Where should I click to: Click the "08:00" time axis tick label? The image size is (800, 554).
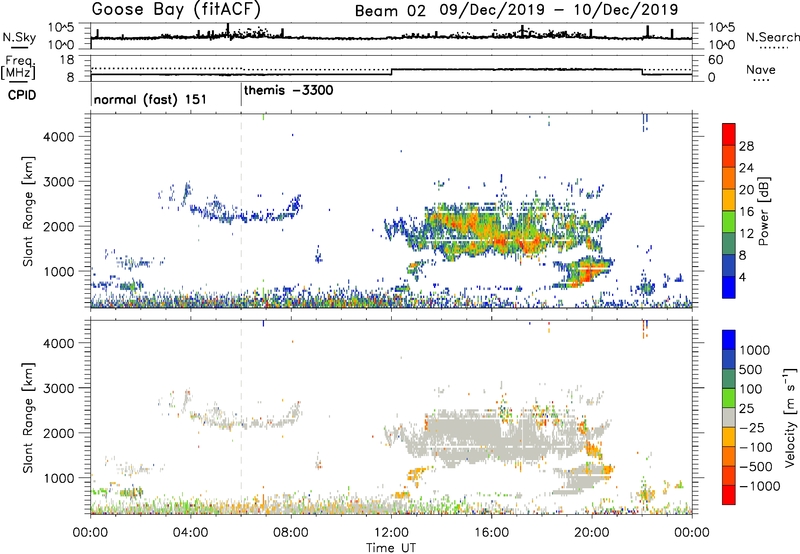[x=291, y=533]
